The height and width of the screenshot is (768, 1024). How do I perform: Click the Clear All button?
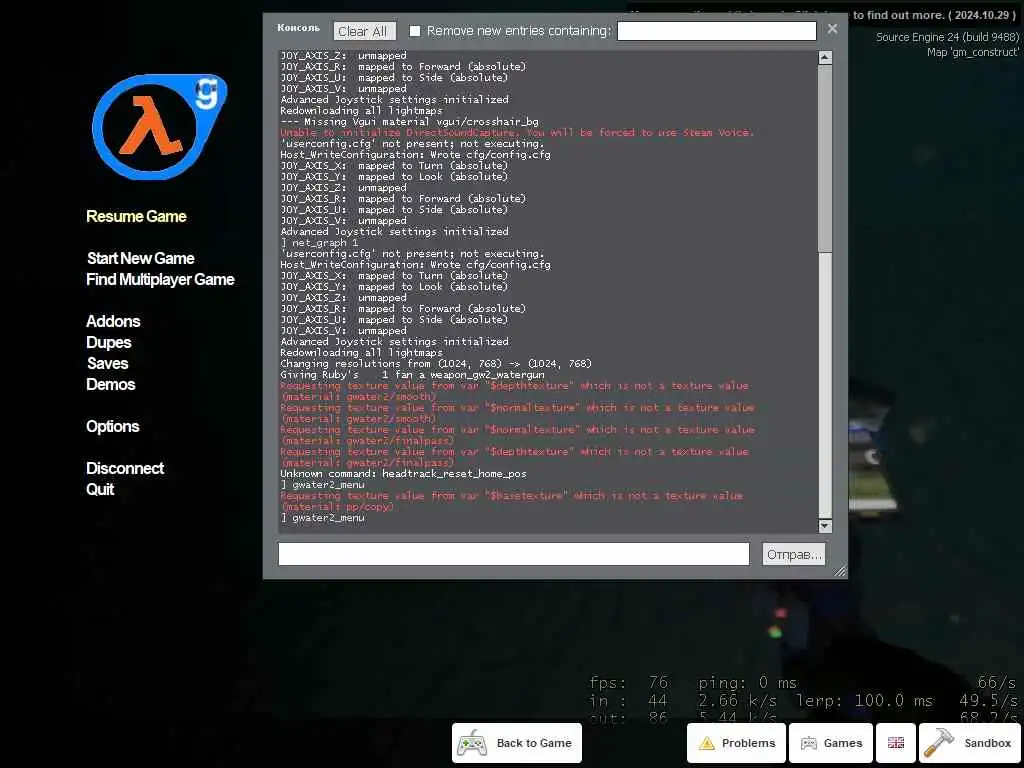point(364,31)
